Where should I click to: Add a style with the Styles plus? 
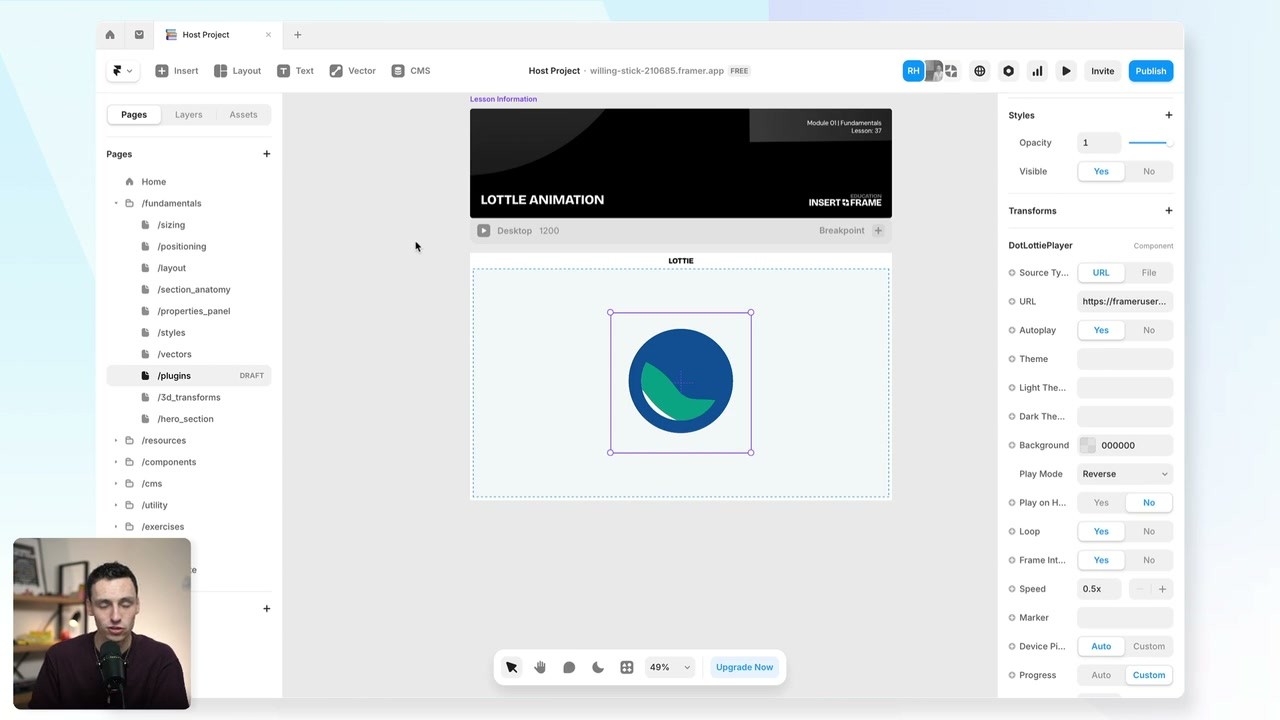click(x=1168, y=116)
